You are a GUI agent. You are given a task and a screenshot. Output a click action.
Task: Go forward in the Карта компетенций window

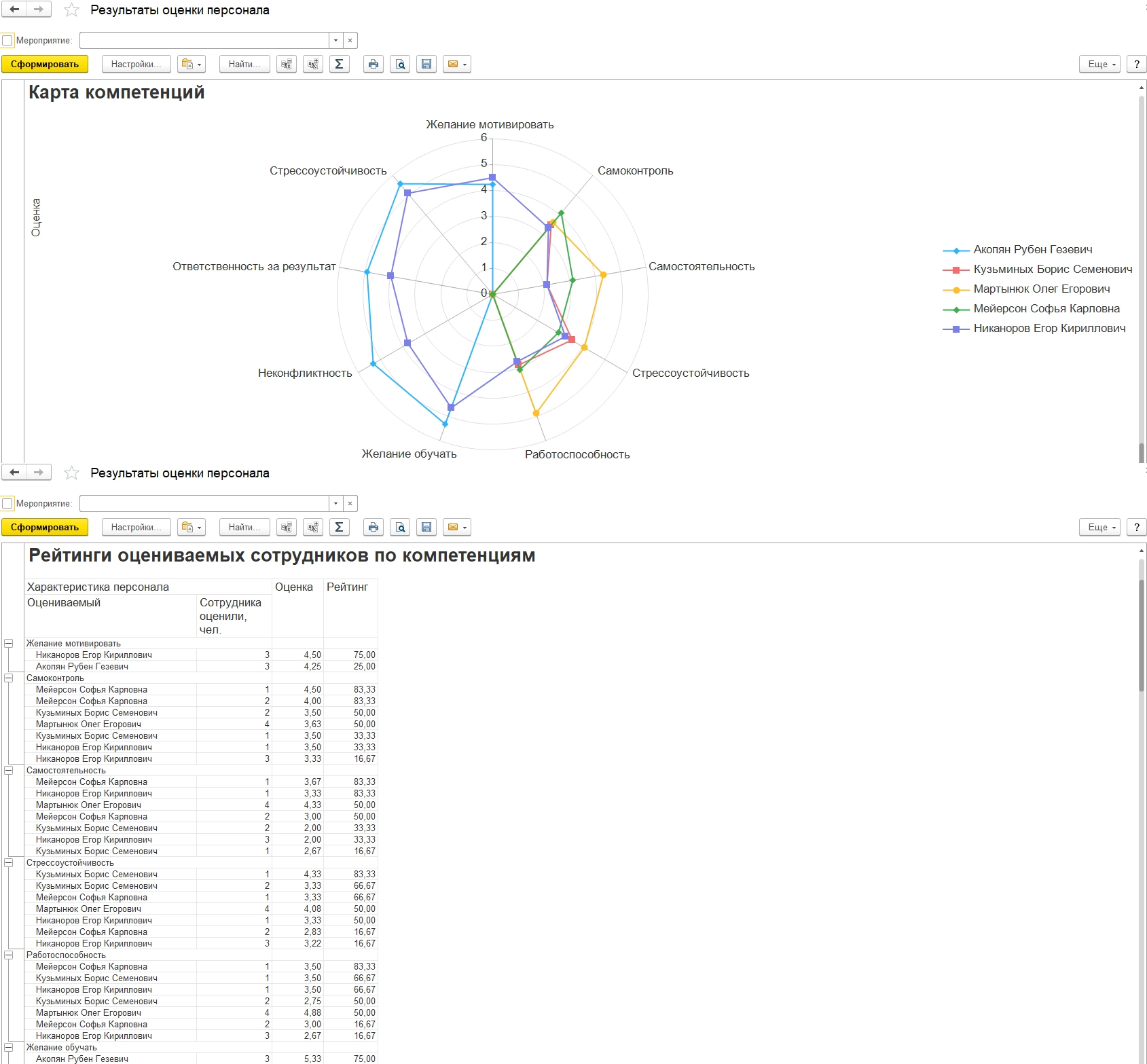[x=39, y=10]
